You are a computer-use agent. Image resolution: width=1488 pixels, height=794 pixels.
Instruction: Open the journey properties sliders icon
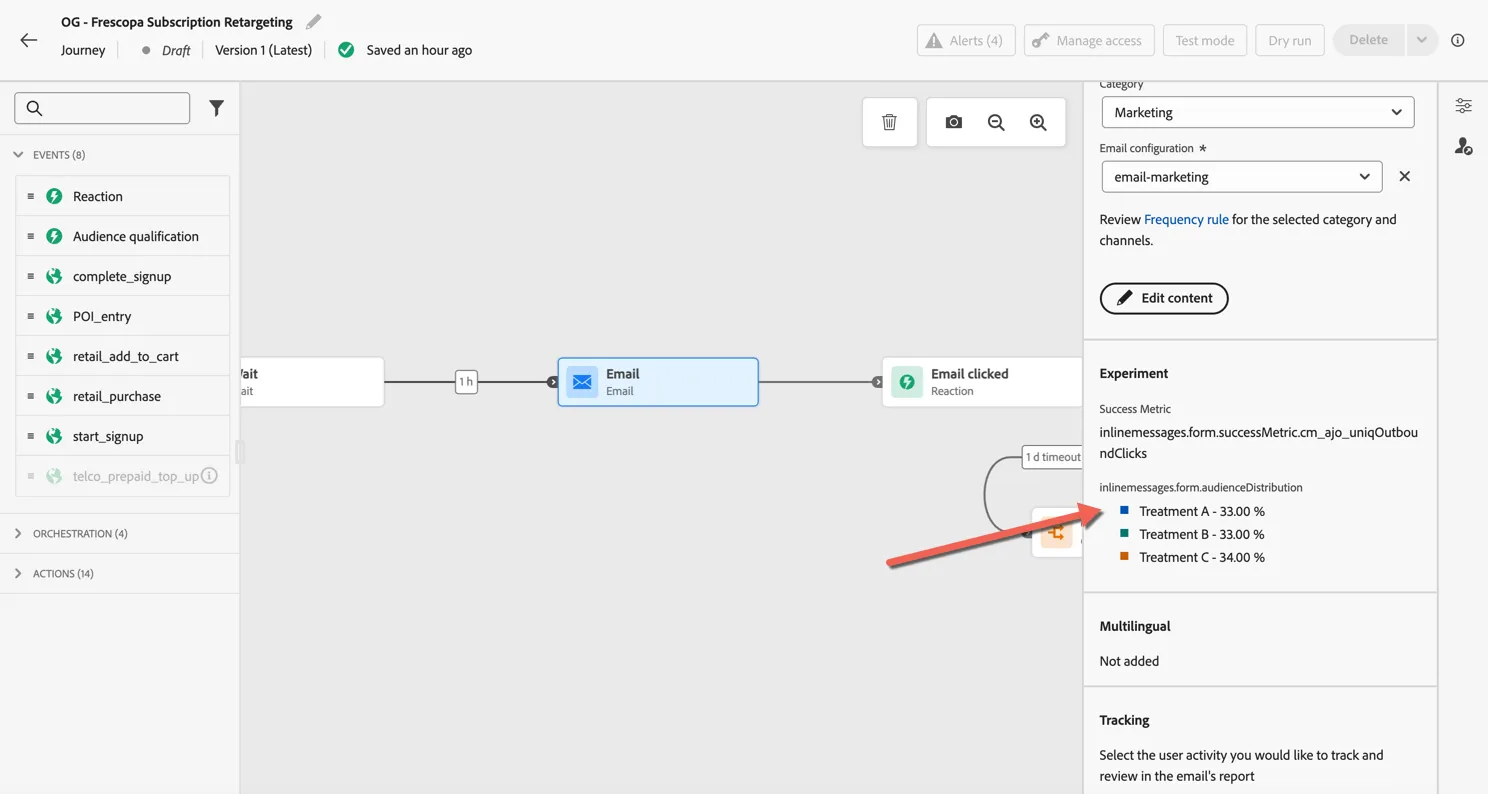click(1463, 106)
